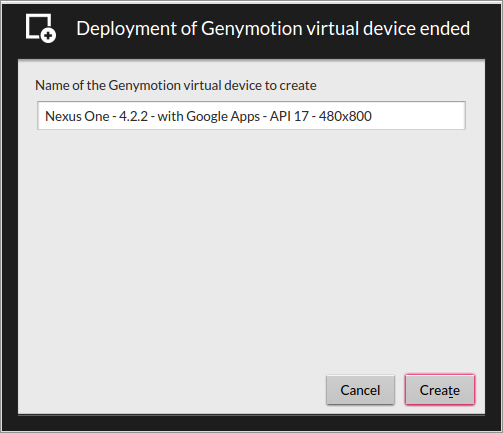
Task: Click the new virtual device icon
Action: (41, 28)
